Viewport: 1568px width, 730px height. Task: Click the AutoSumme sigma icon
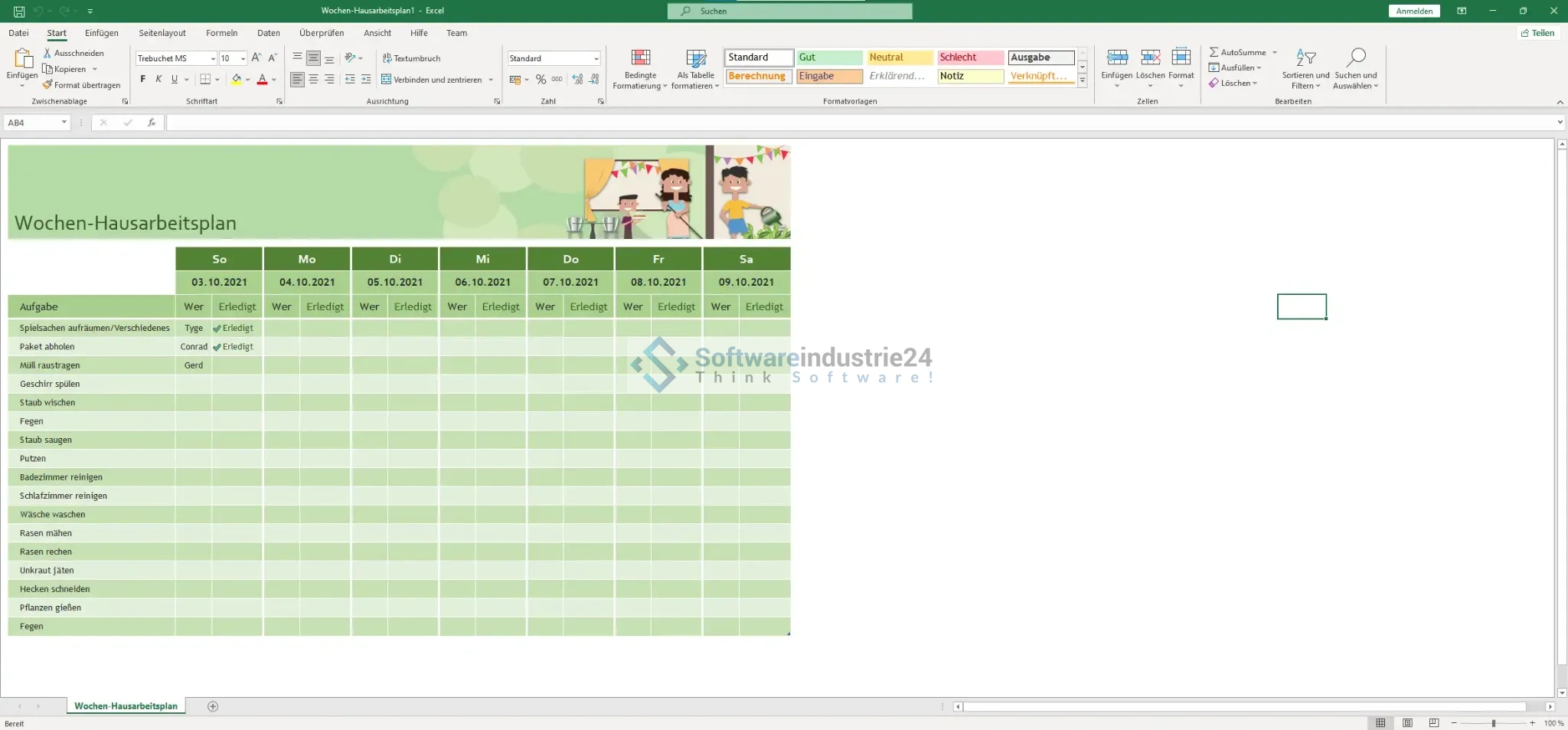click(x=1214, y=52)
